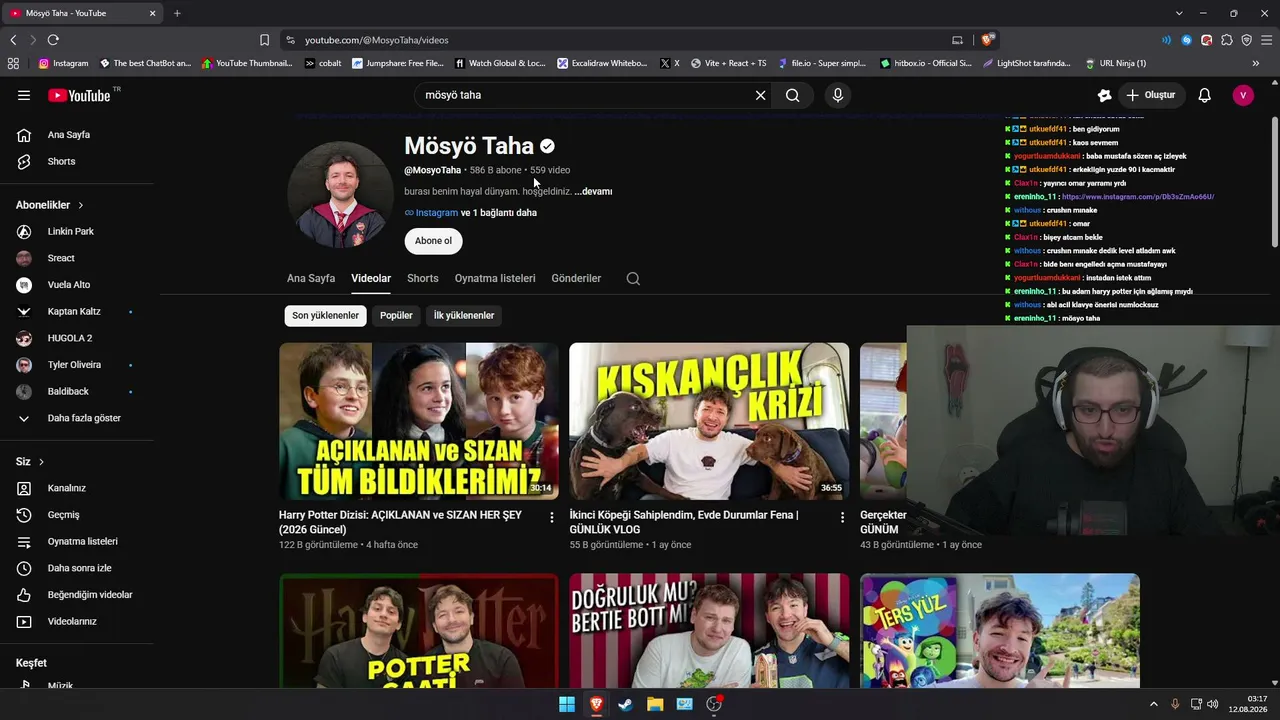Bookmark this page in the address bar
This screenshot has width=1280, height=720.
[264, 40]
